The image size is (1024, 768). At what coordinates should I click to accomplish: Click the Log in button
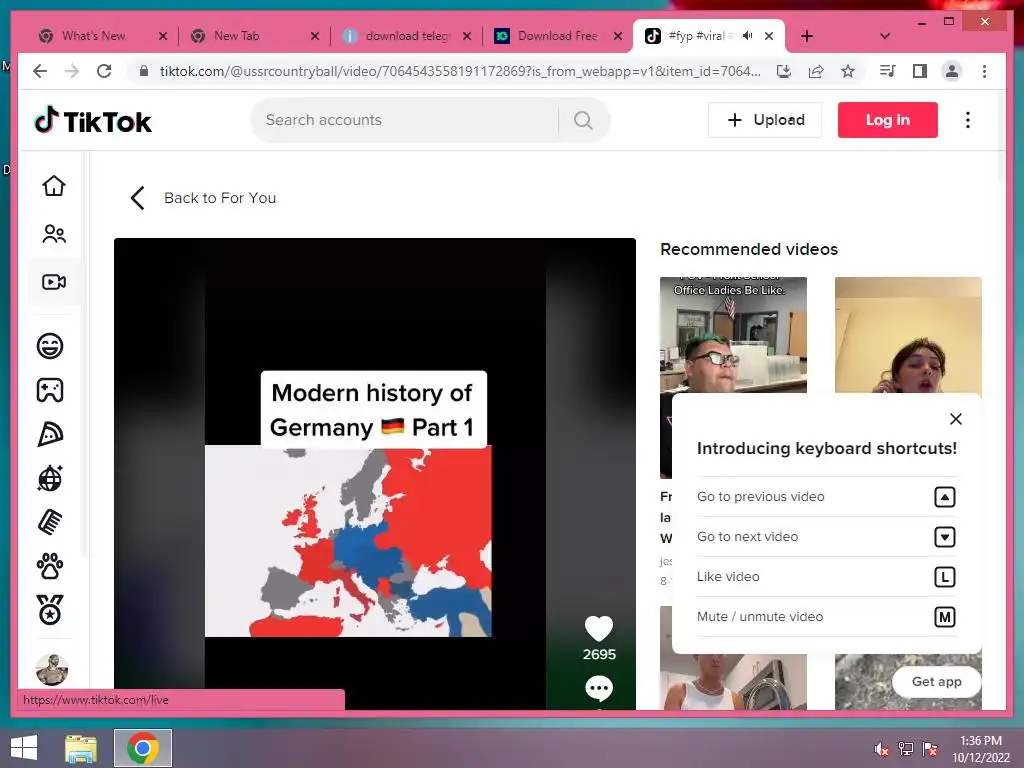(888, 120)
